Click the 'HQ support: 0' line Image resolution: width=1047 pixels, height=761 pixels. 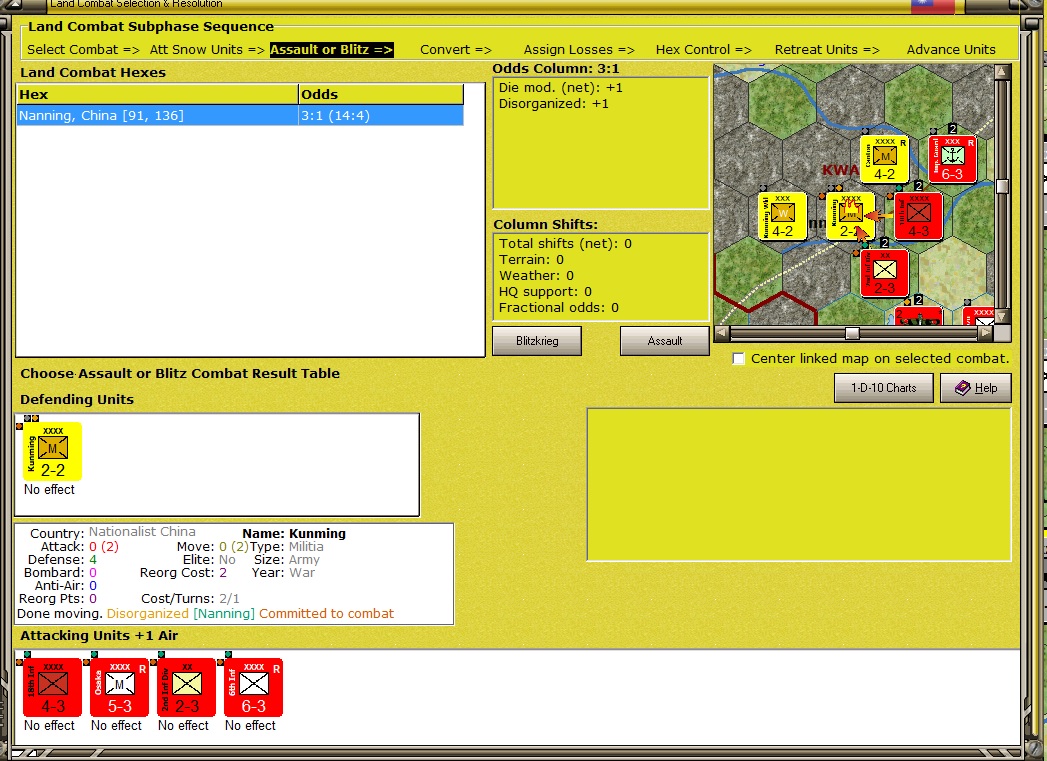[x=545, y=292]
